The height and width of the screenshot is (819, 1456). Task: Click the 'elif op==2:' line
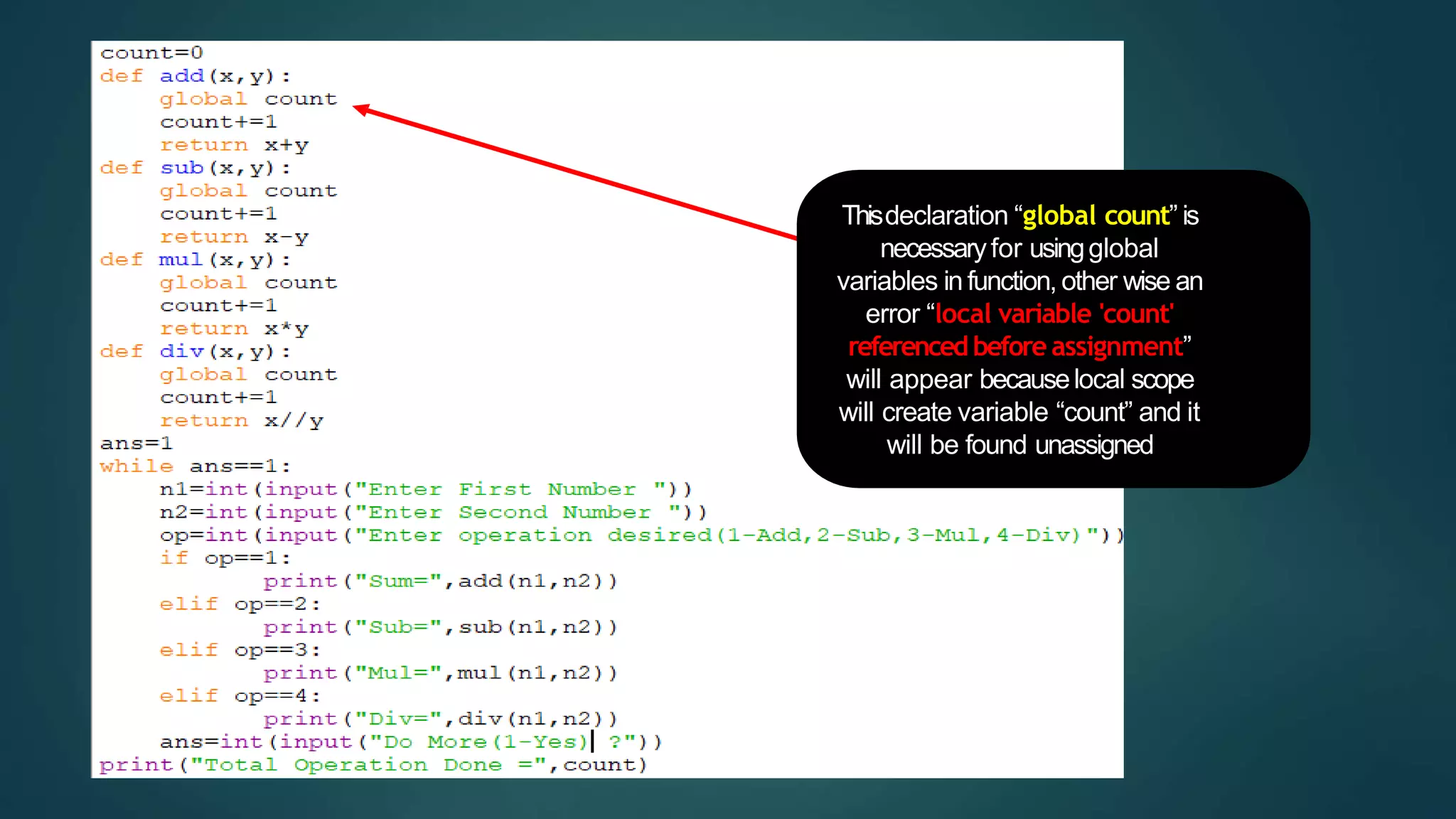pos(240,604)
